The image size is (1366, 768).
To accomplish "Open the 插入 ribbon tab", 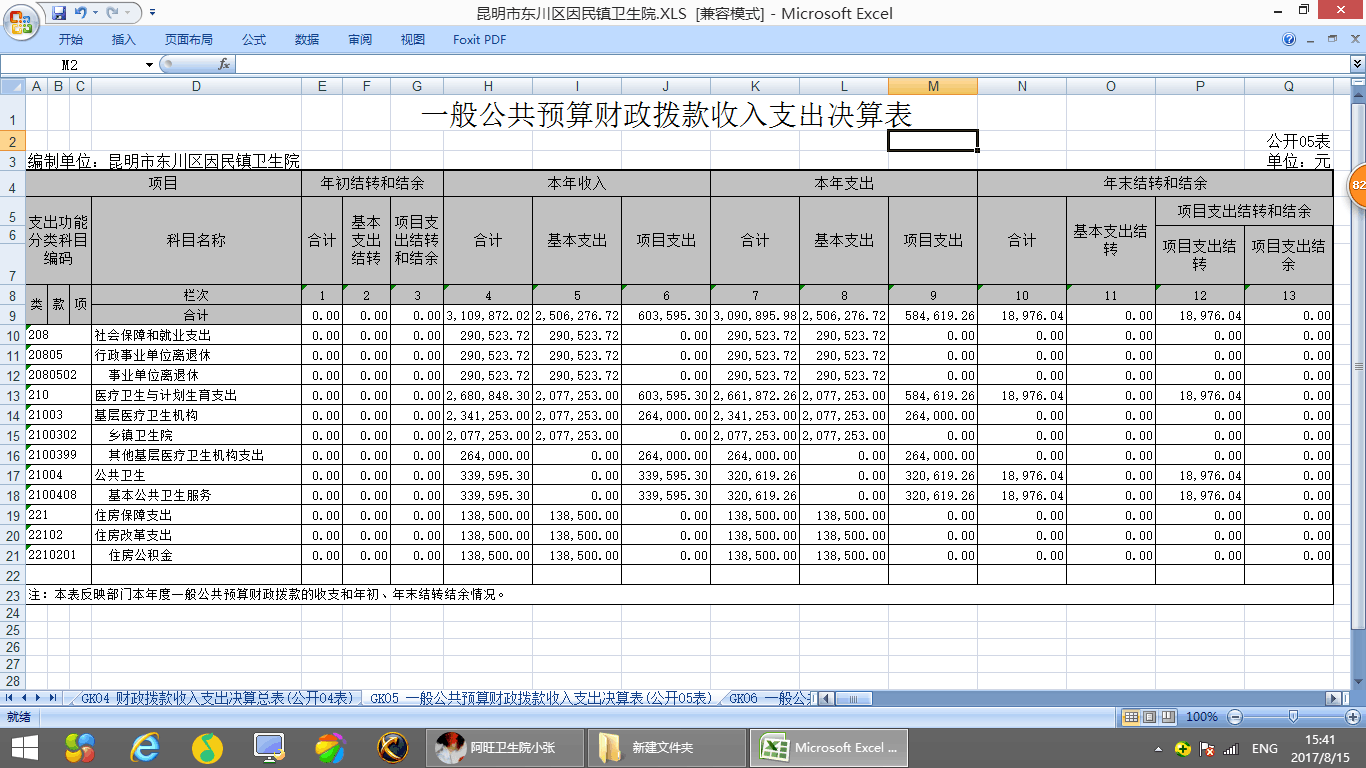I will point(124,40).
